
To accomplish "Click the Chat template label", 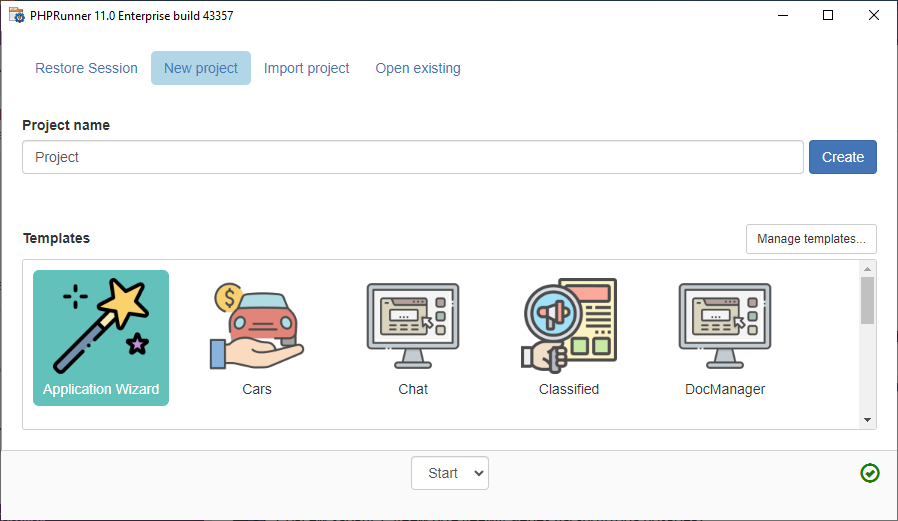I will pyautogui.click(x=413, y=389).
